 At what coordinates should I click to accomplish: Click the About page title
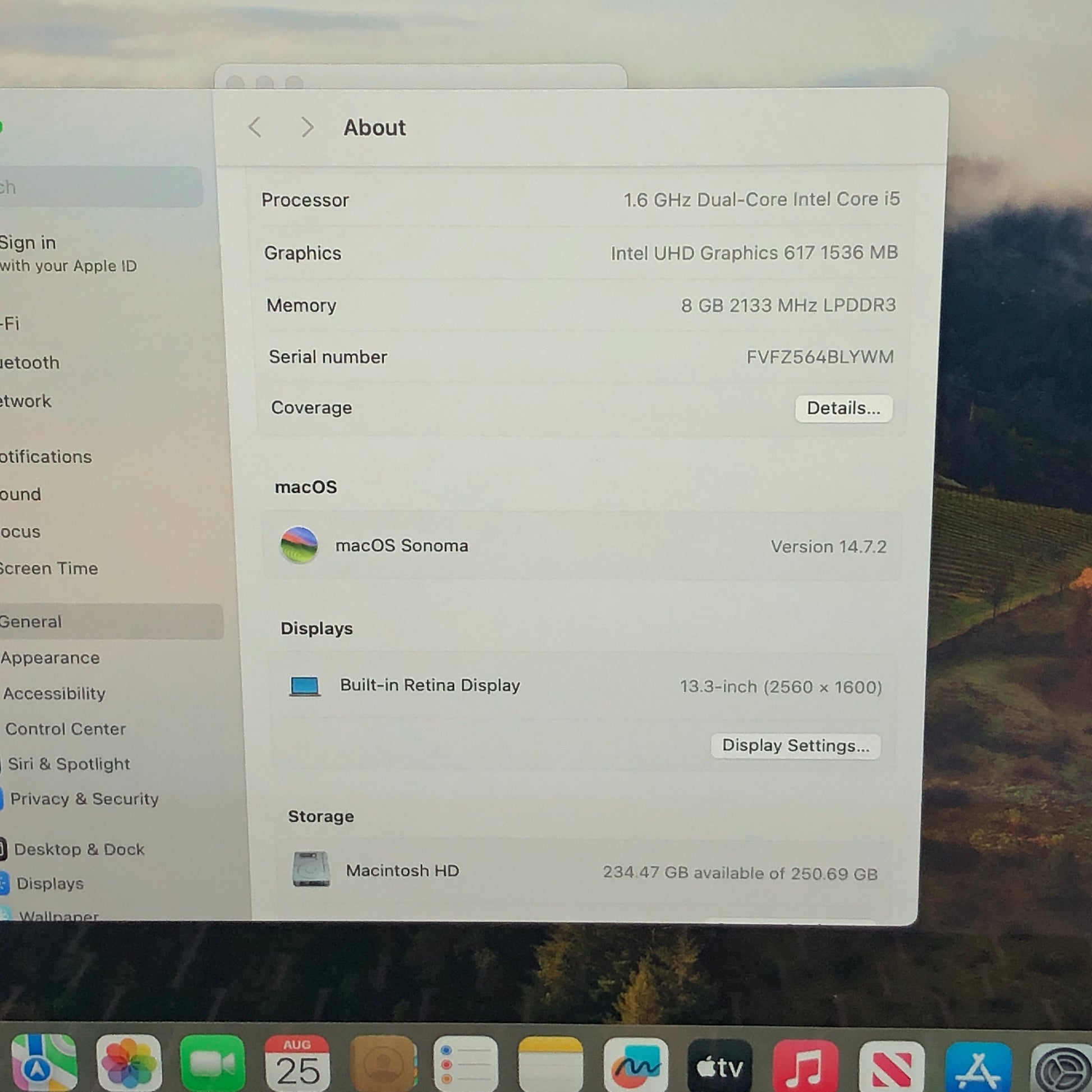pyautogui.click(x=375, y=128)
